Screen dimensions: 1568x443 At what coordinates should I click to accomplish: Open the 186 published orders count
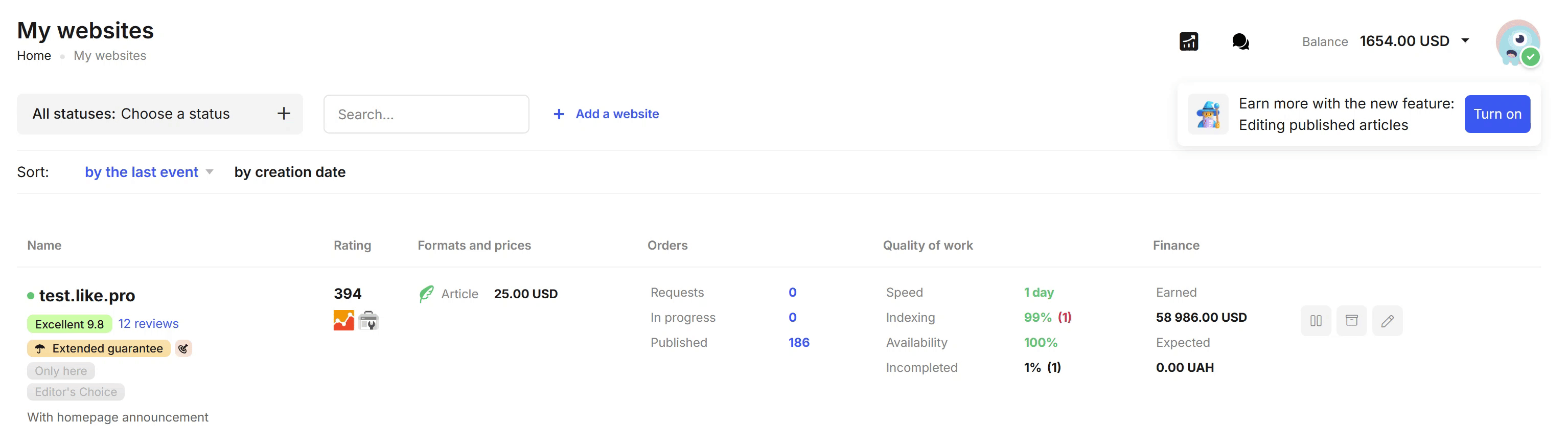tap(799, 342)
